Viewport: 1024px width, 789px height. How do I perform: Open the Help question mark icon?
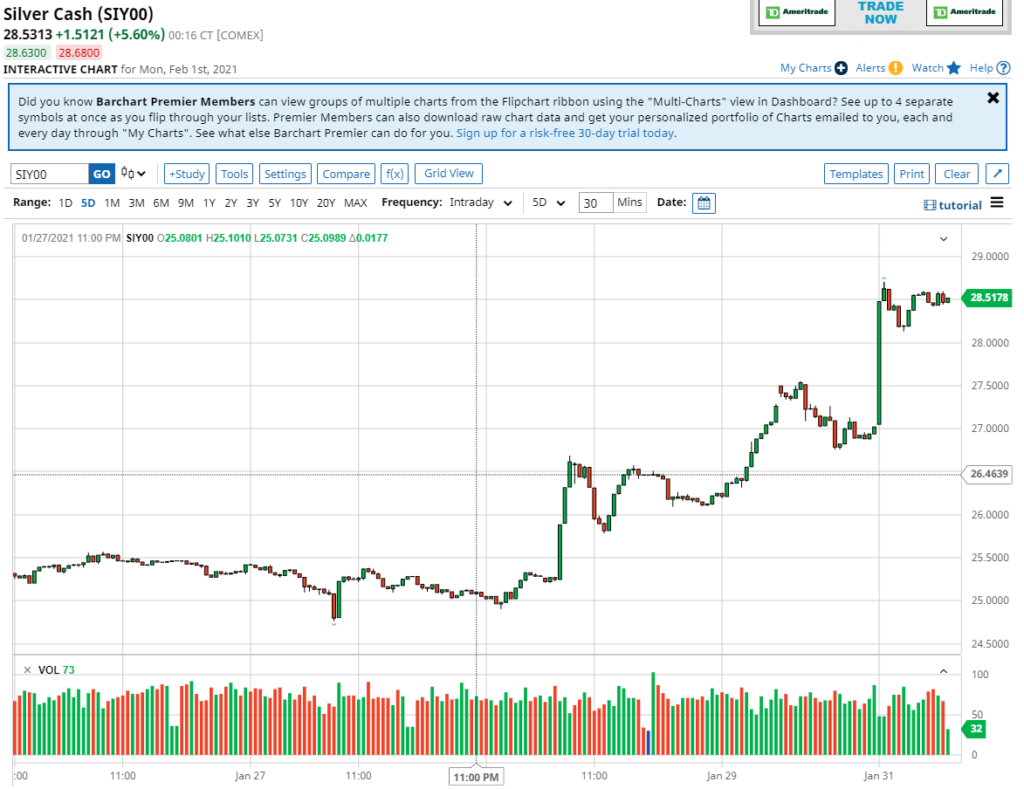pyautogui.click(x=1003, y=68)
